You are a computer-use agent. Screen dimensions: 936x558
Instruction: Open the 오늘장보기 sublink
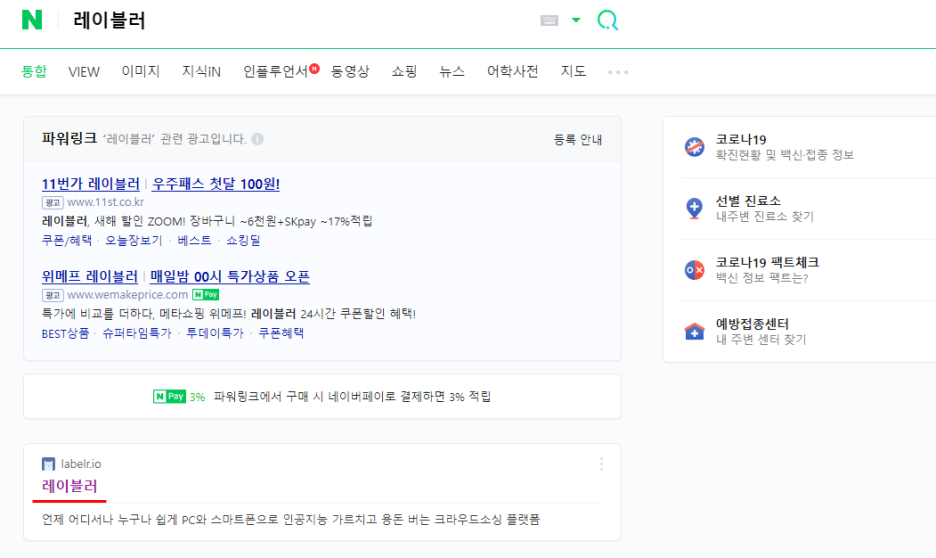134,241
